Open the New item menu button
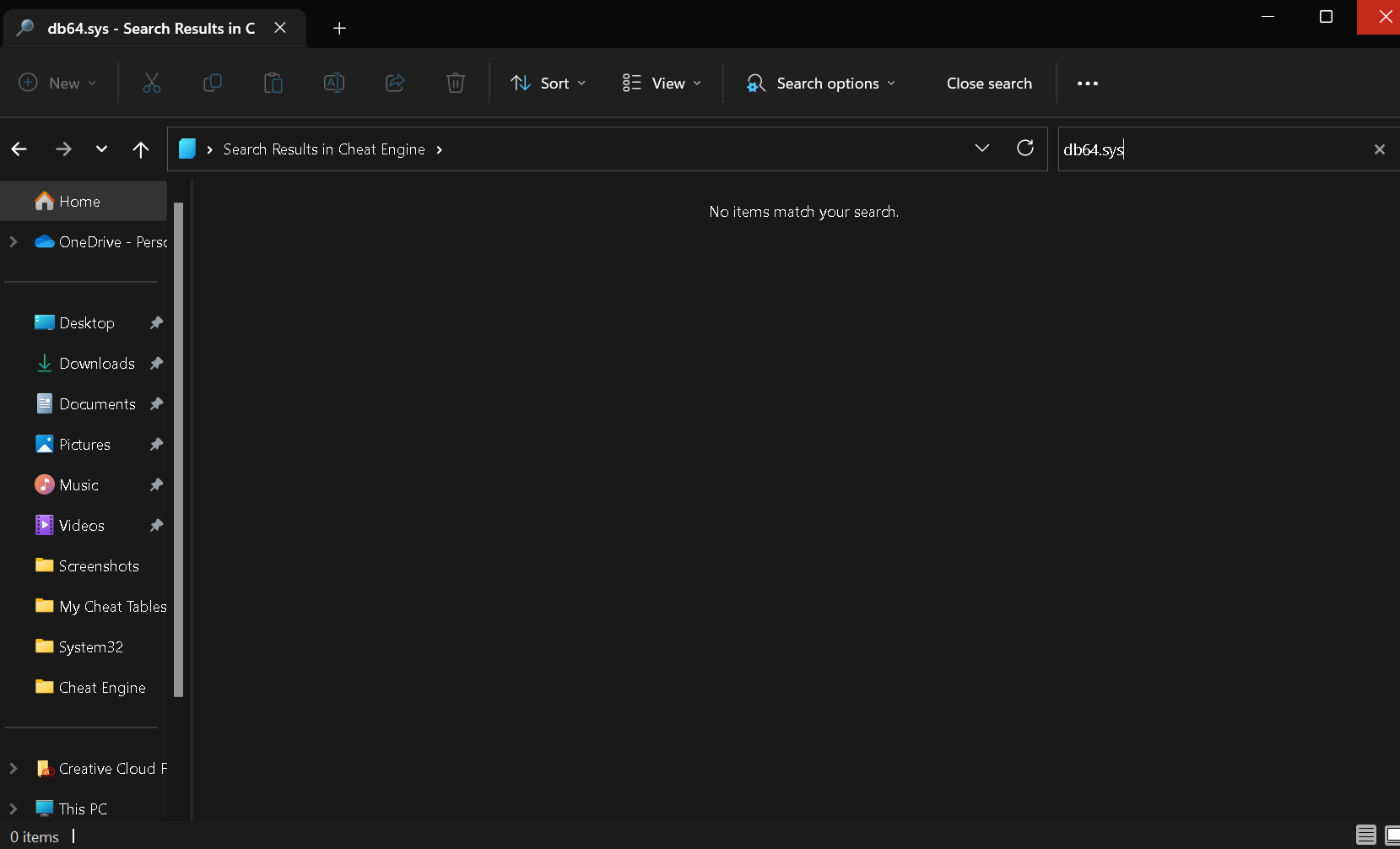The height and width of the screenshot is (849, 1400). [x=56, y=83]
